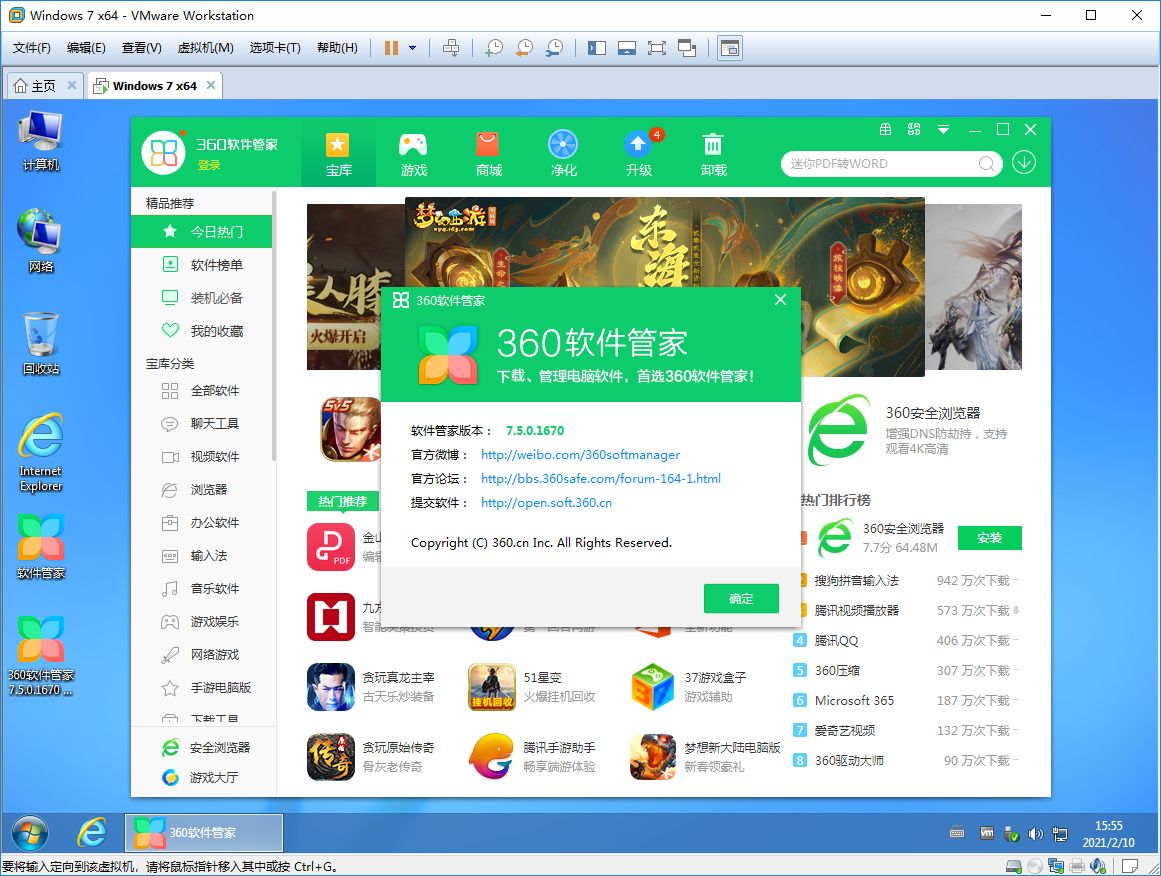The width and height of the screenshot is (1161, 876).
Task: Confirm the About dialog with 确定
Action: (x=741, y=598)
